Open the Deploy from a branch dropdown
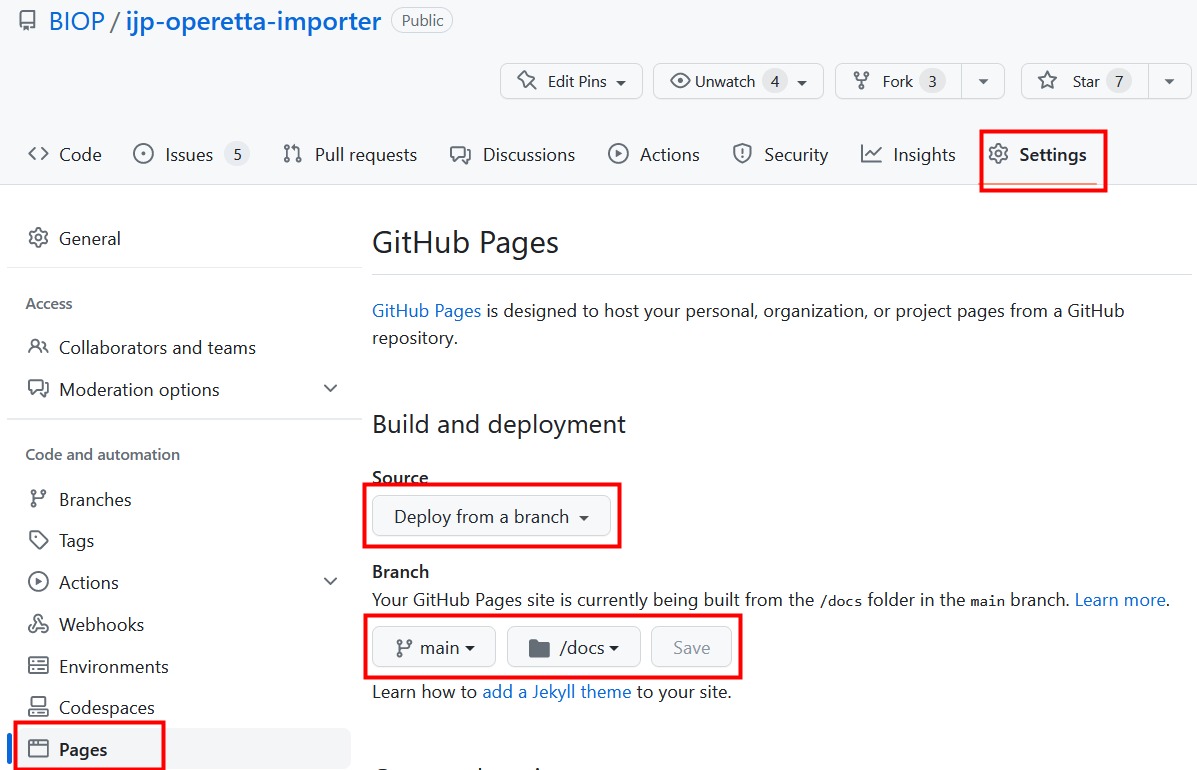Image resolution: width=1197 pixels, height=770 pixels. coord(492,517)
